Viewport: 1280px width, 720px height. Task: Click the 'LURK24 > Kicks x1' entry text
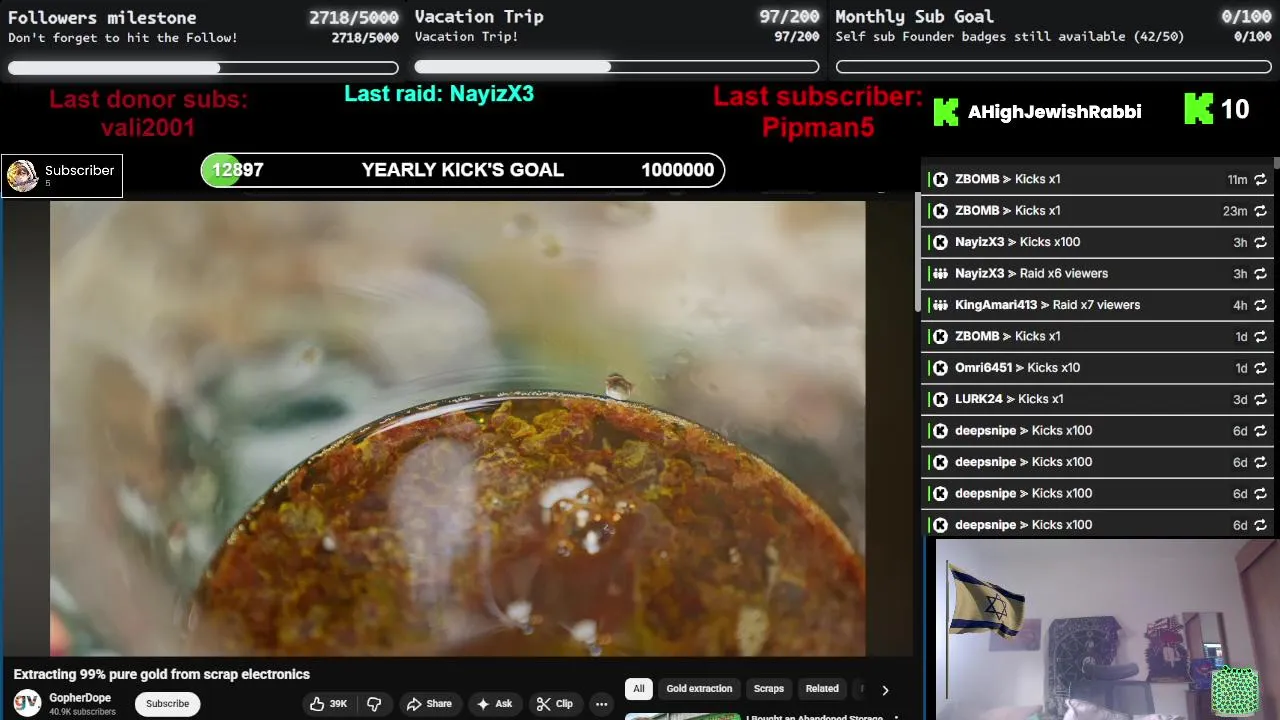[x=1009, y=399]
